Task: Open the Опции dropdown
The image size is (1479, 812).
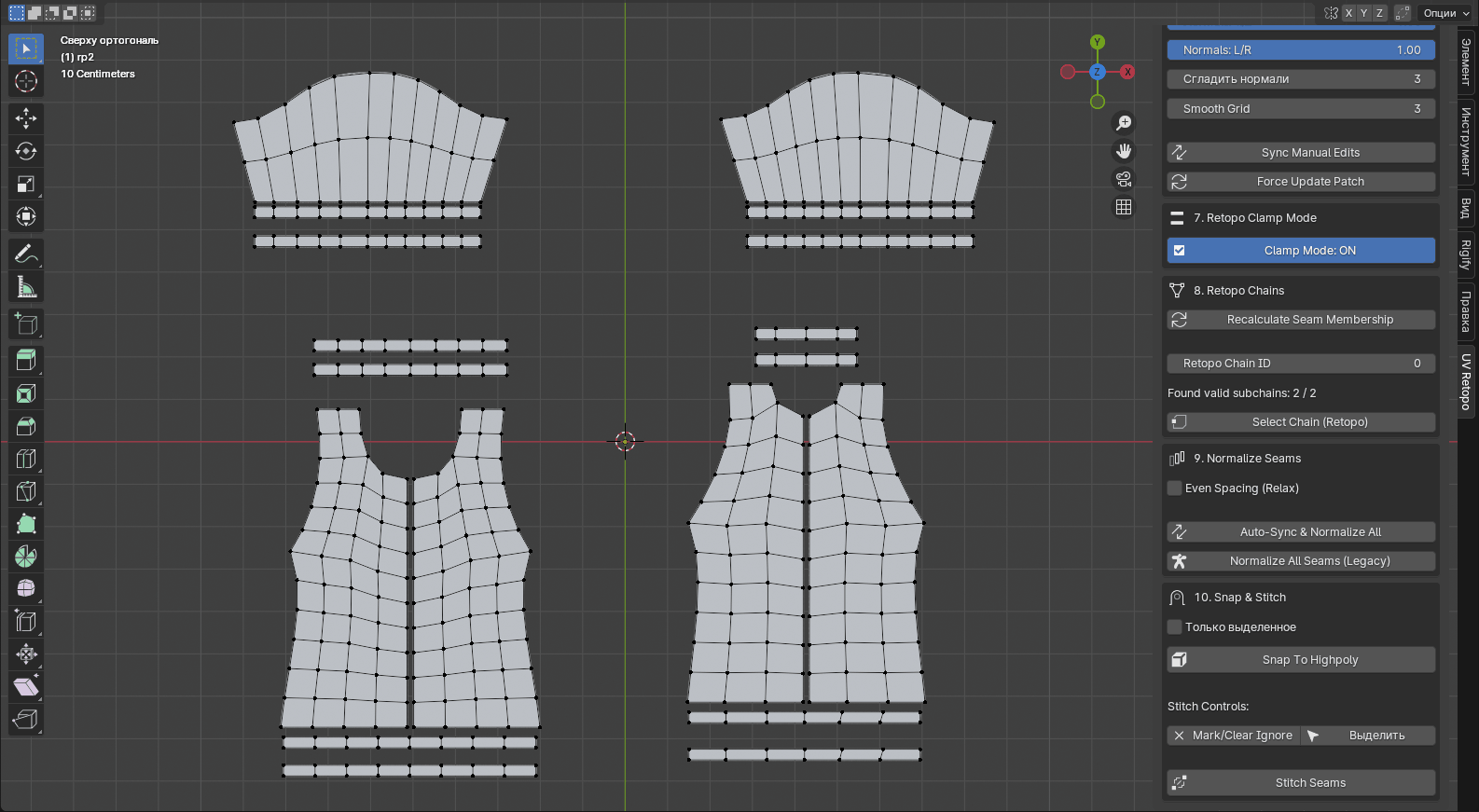Action: (x=1445, y=13)
